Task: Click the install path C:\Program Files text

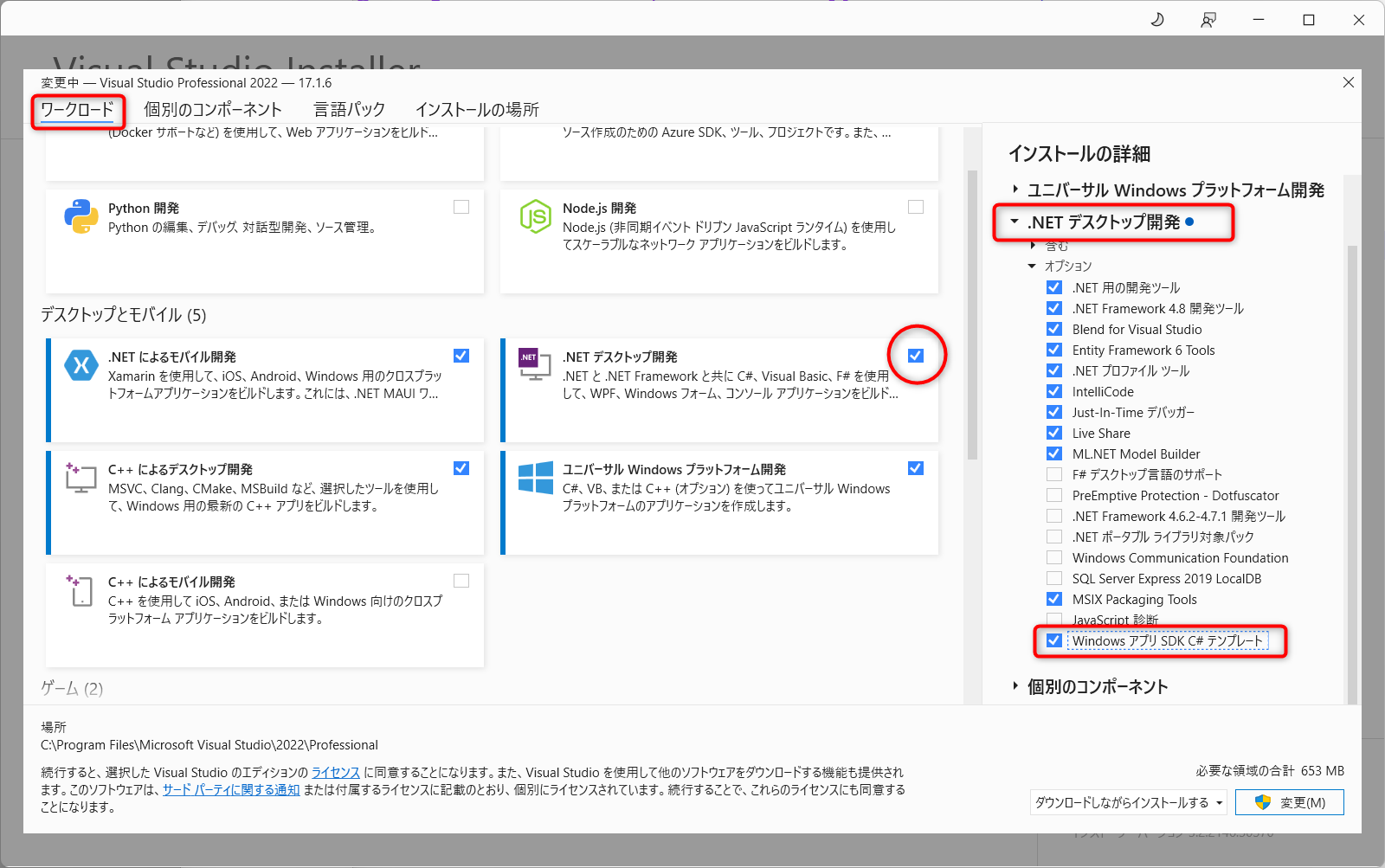Action: tap(209, 744)
